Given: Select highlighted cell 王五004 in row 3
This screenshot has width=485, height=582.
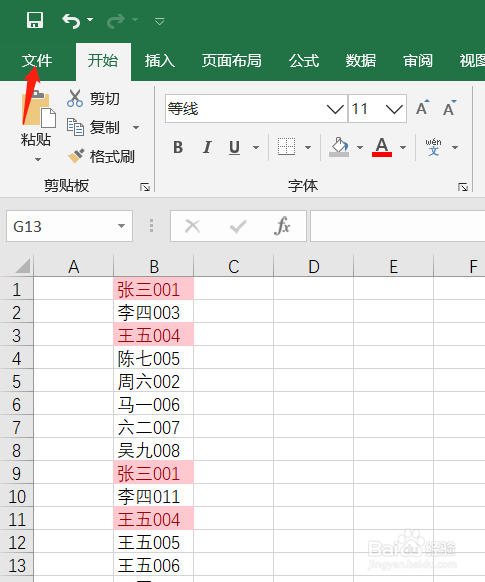Looking at the screenshot, I should pos(154,335).
